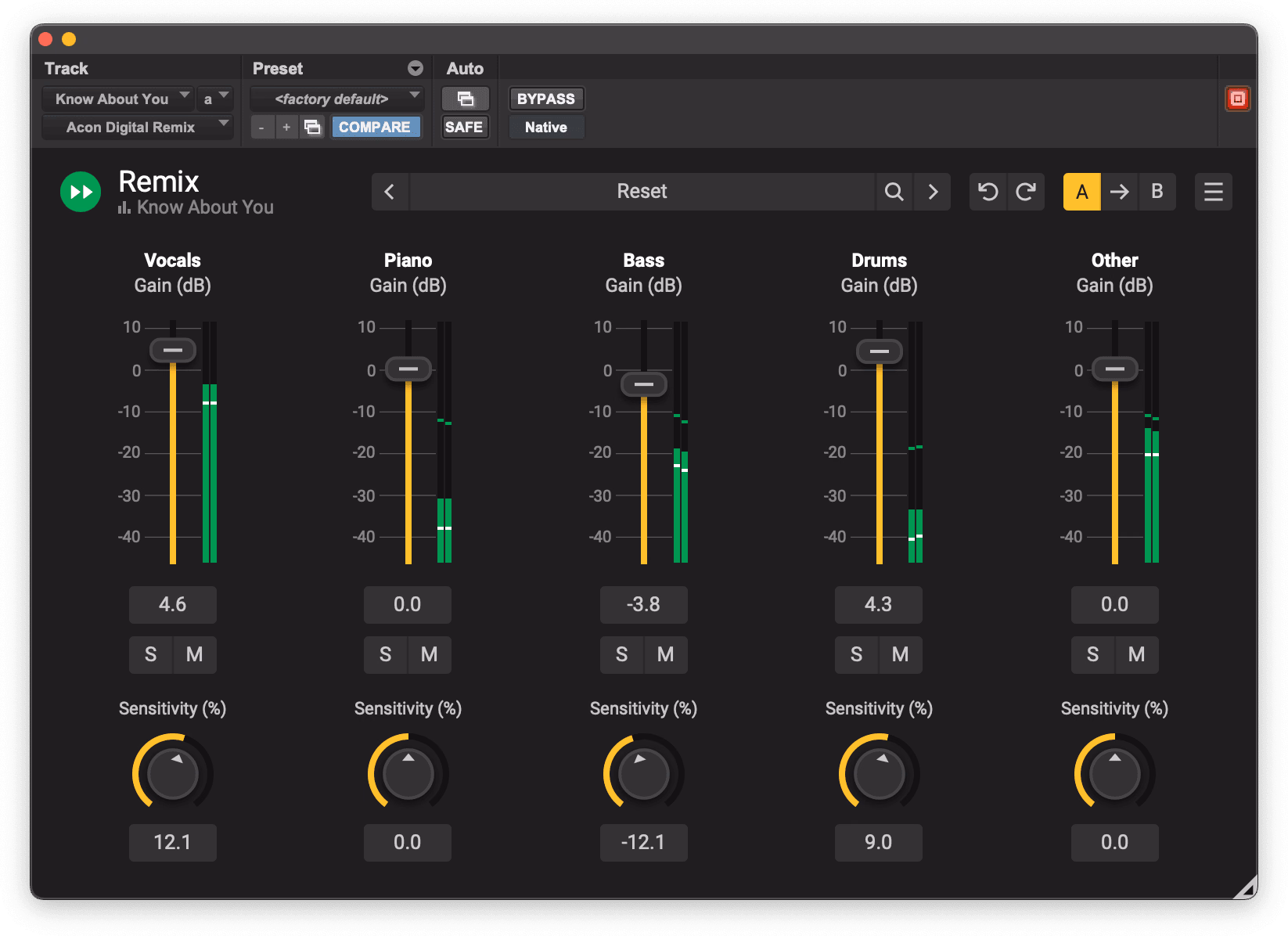This screenshot has width=1288, height=936.
Task: Go to the previous preset arrow
Action: 390,192
